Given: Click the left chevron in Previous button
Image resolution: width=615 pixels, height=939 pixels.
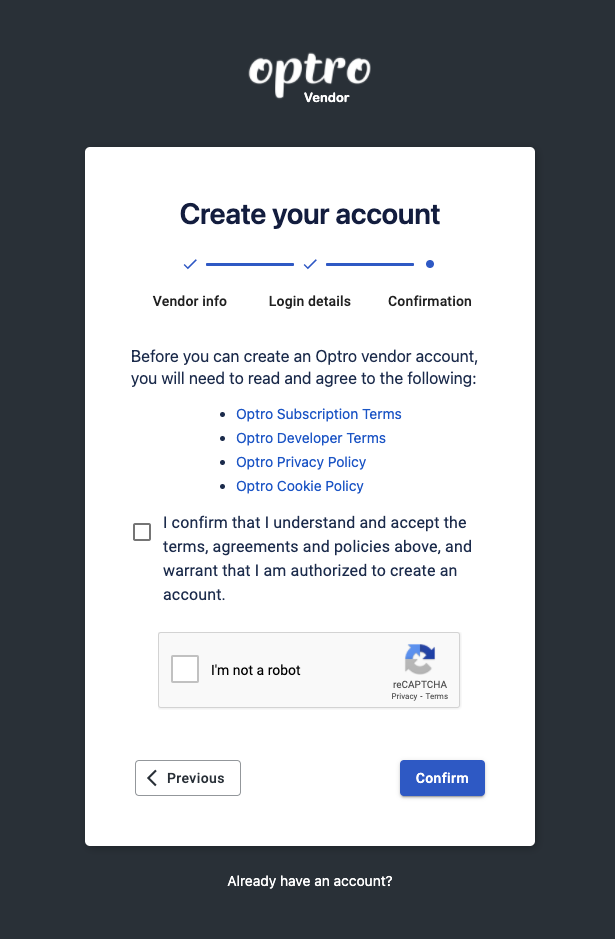Looking at the screenshot, I should coord(152,778).
